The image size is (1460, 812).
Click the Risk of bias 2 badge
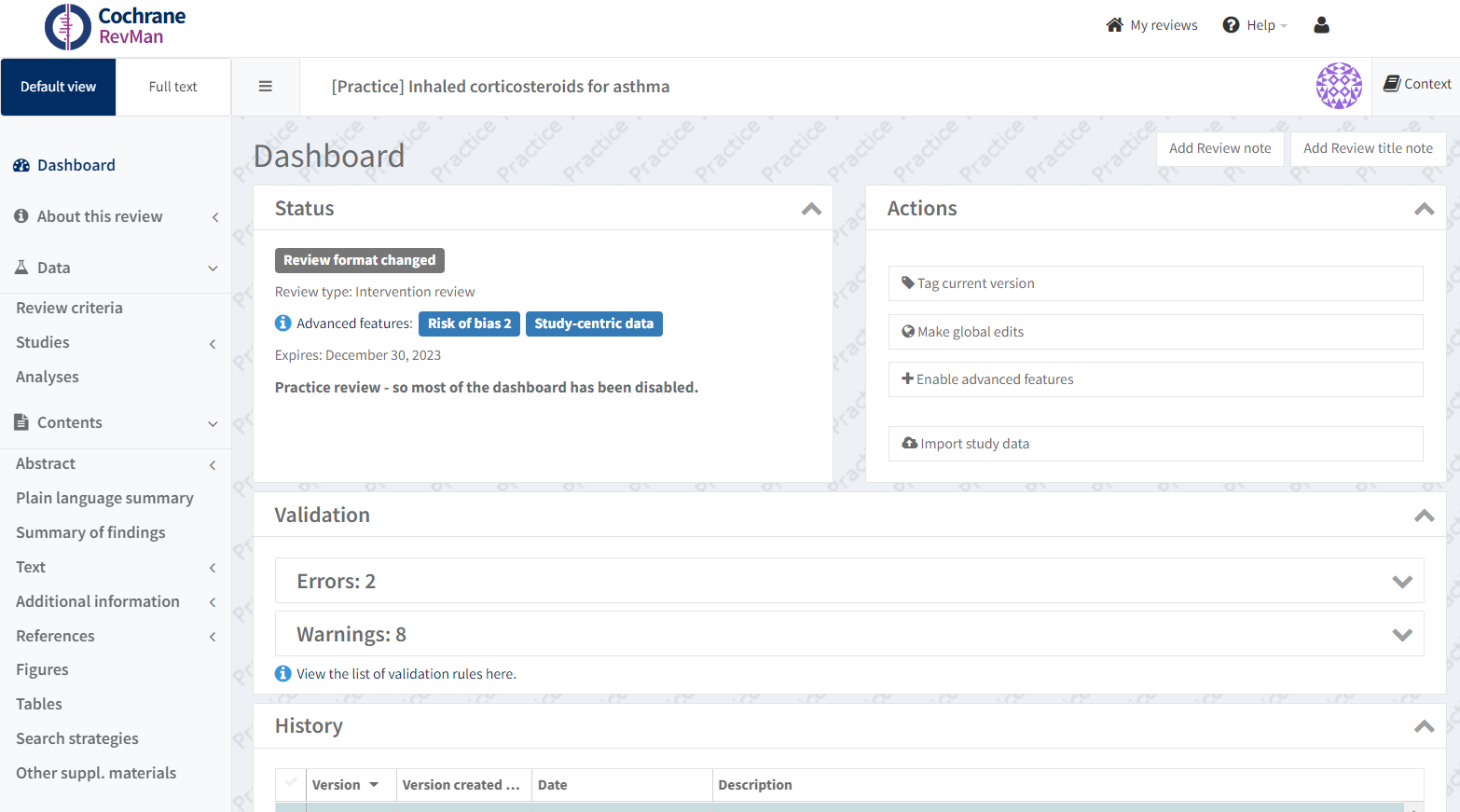(469, 323)
